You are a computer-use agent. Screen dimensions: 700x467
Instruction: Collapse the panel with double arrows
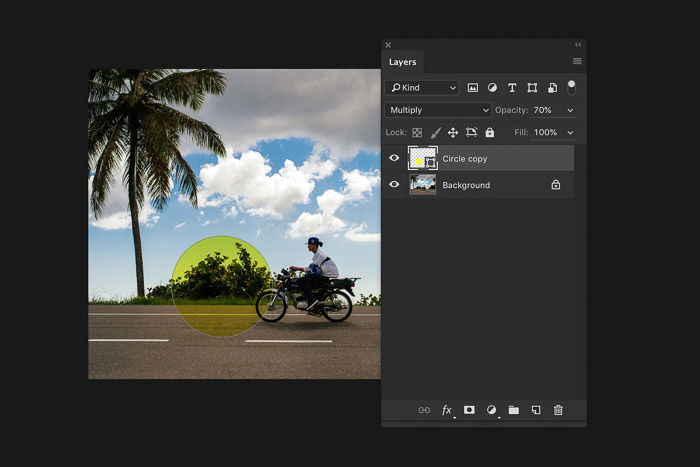577,45
